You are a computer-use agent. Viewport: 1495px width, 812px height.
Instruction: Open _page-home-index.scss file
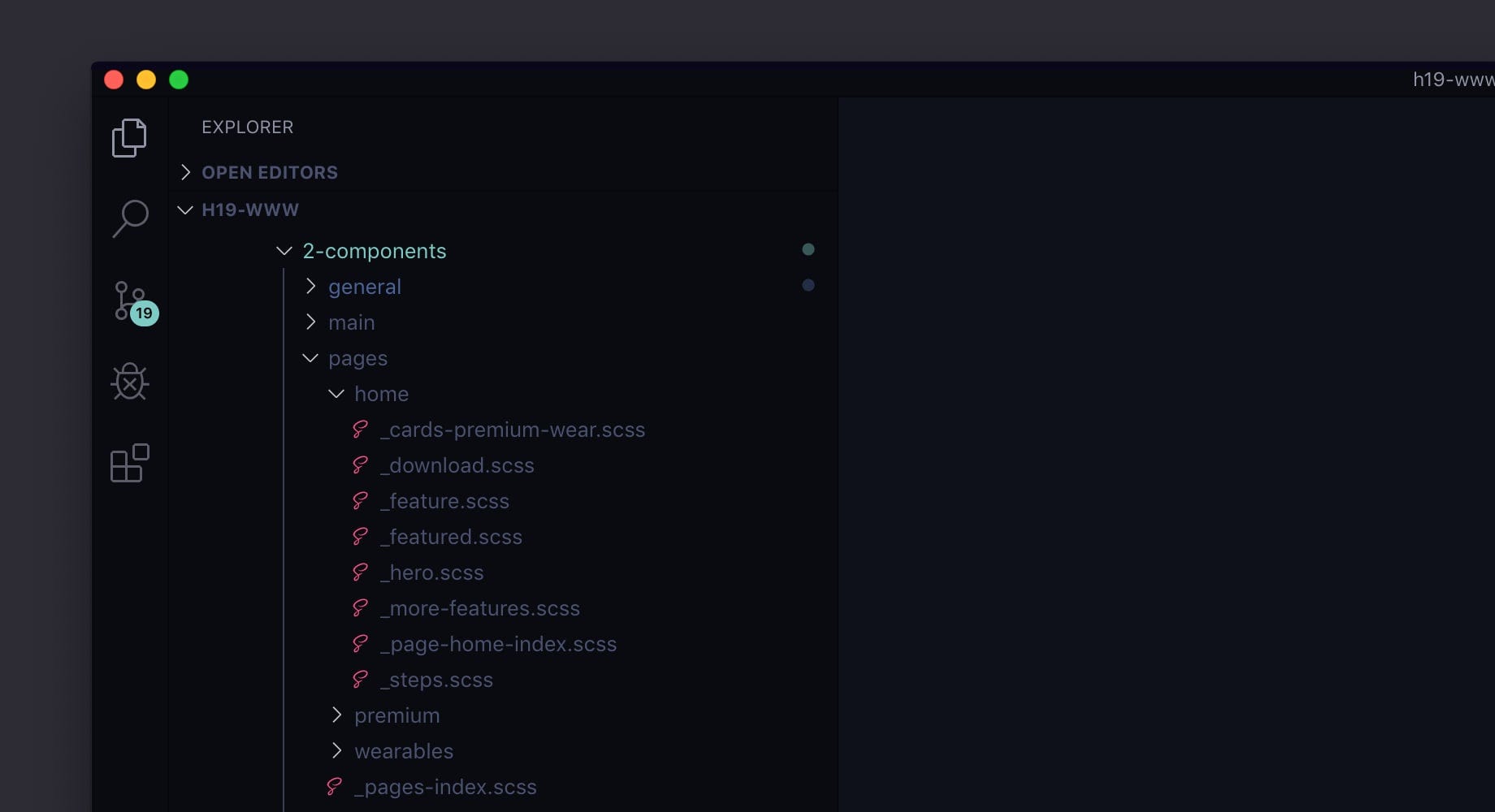497,644
